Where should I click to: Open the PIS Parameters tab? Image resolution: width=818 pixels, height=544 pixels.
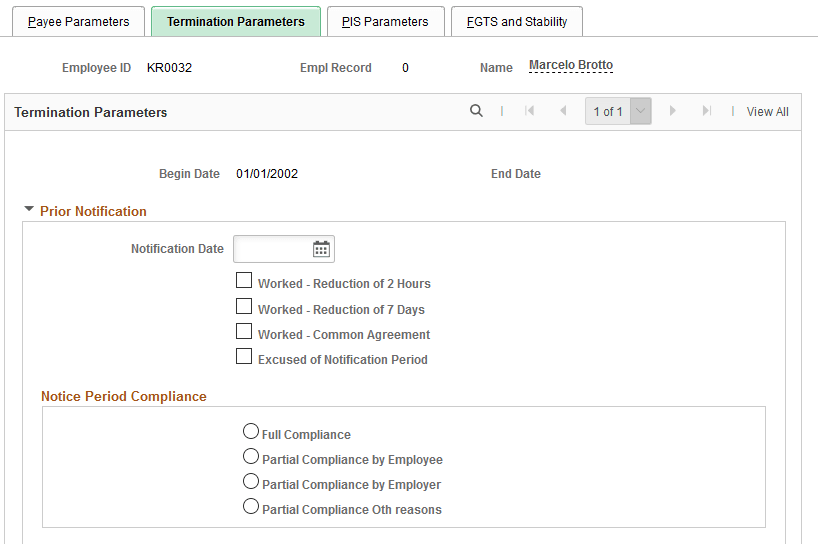(386, 21)
